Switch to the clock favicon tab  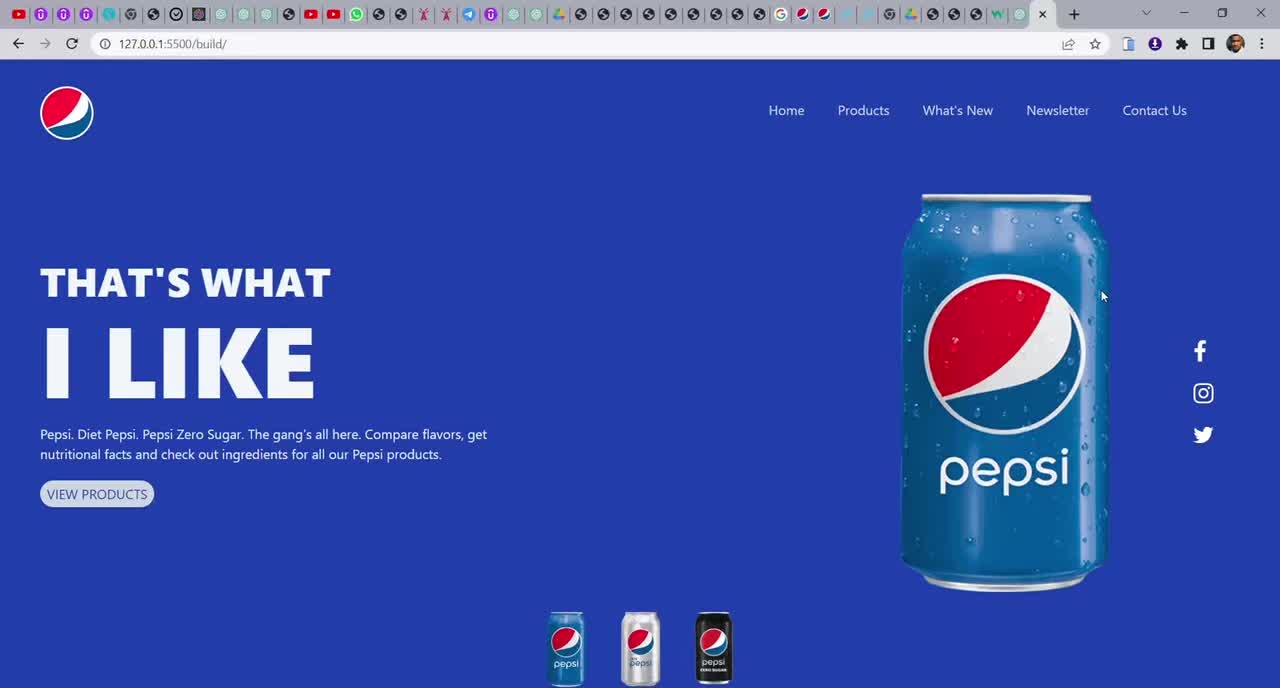click(176, 14)
